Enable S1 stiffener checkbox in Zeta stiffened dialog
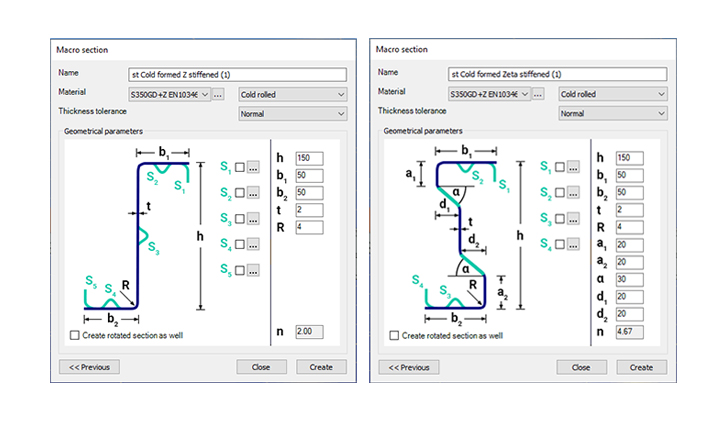 [559, 167]
